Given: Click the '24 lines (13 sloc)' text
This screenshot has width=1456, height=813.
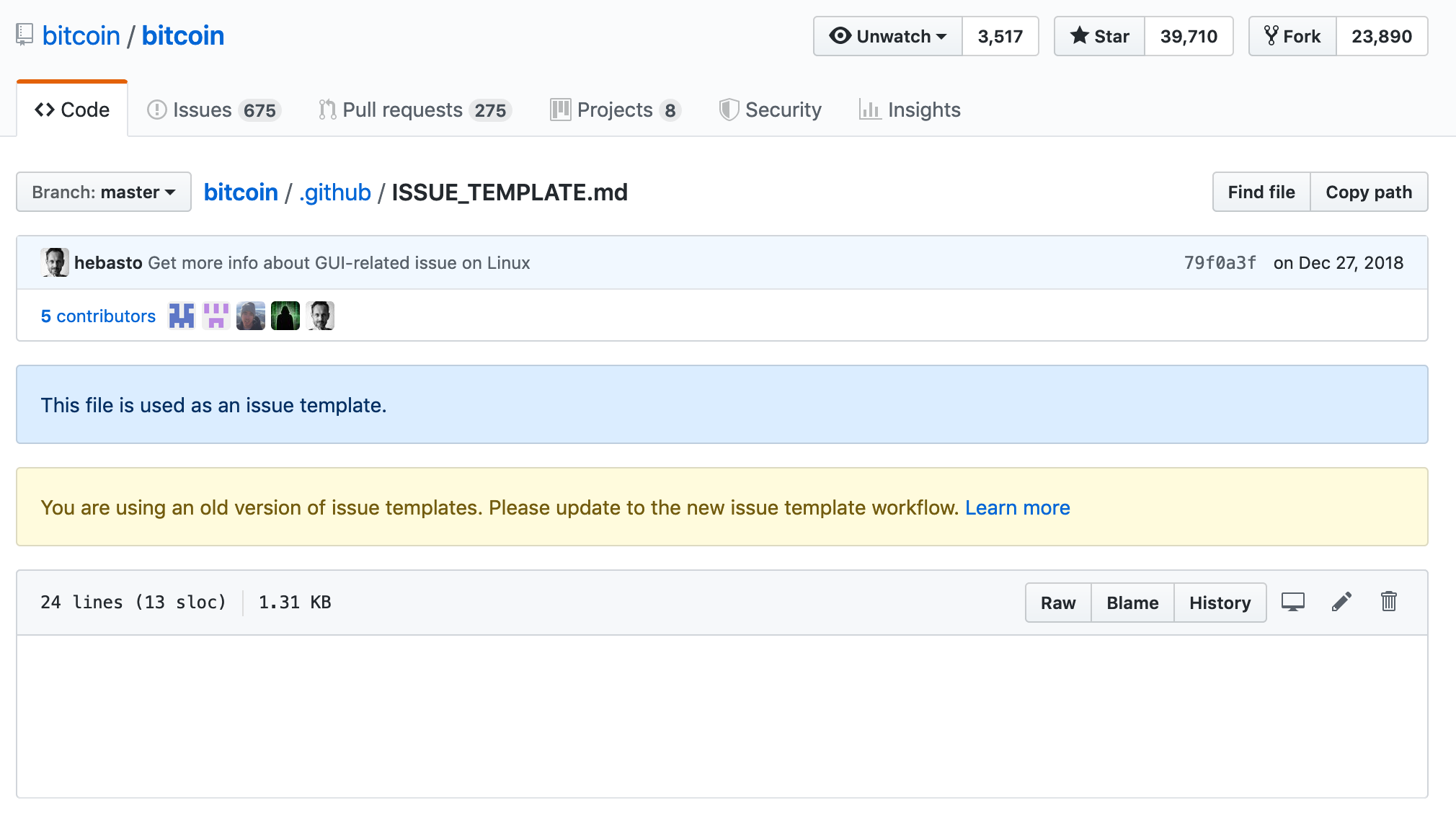Looking at the screenshot, I should (x=133, y=602).
